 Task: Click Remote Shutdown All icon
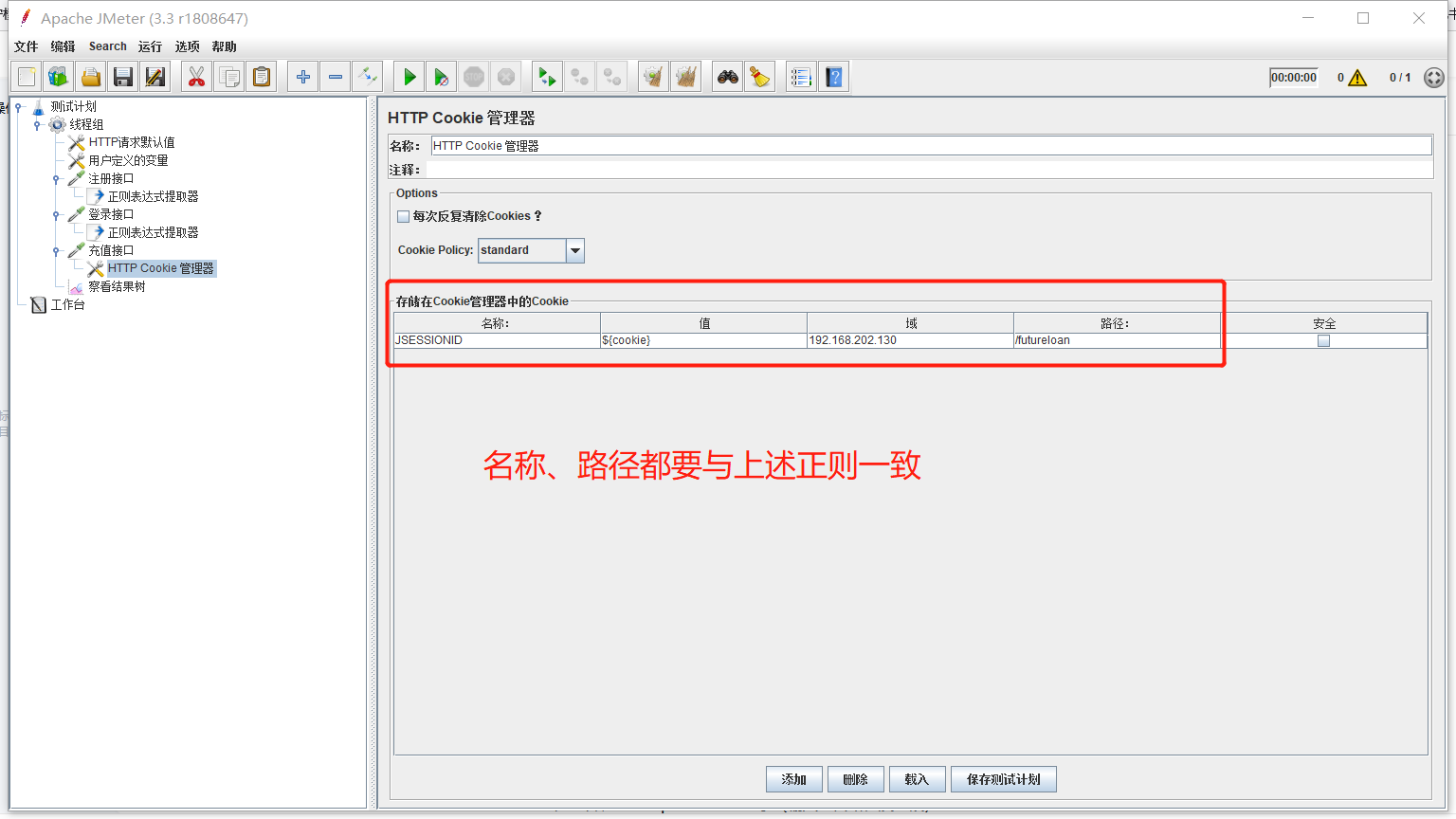tap(612, 77)
